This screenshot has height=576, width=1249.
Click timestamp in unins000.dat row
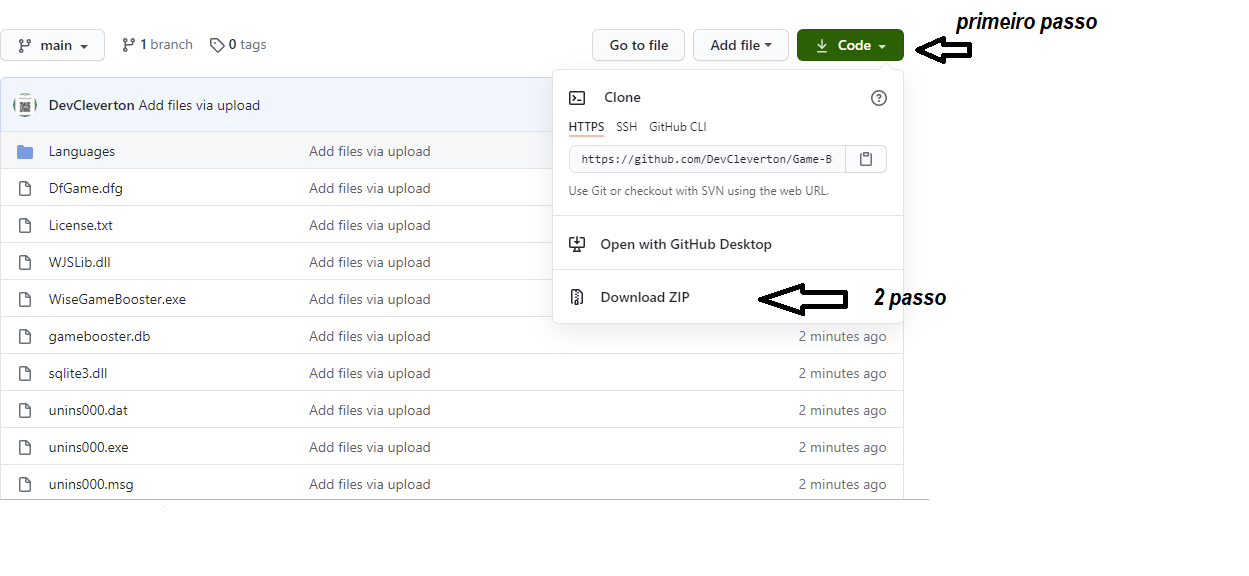coord(842,410)
